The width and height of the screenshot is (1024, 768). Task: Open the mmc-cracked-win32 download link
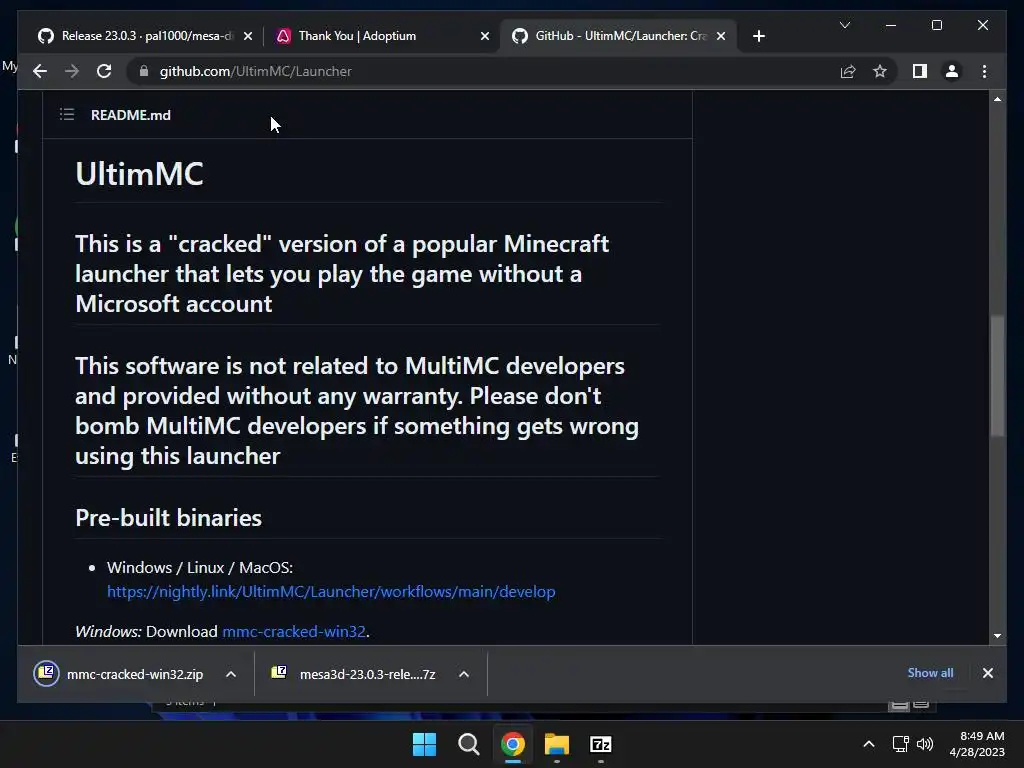[294, 632]
